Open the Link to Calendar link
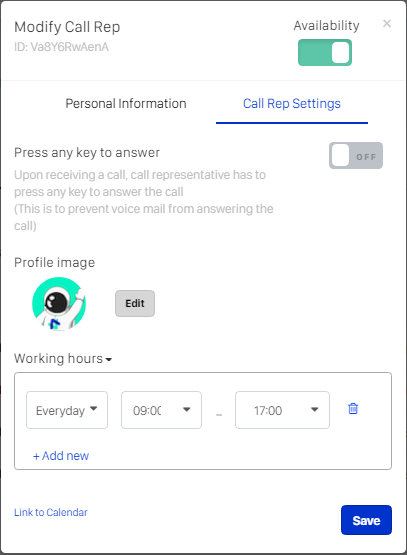The image size is (407, 555). 51,512
